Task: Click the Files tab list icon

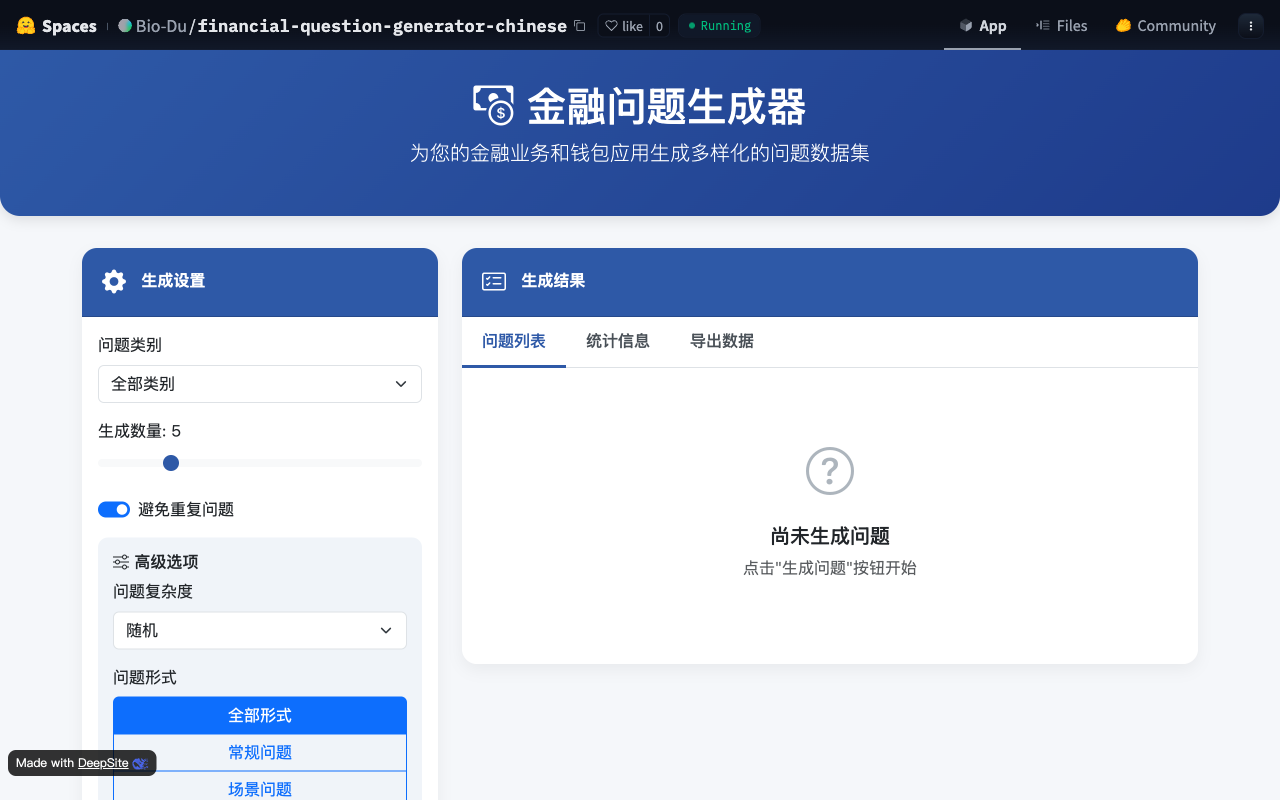Action: (x=1043, y=26)
